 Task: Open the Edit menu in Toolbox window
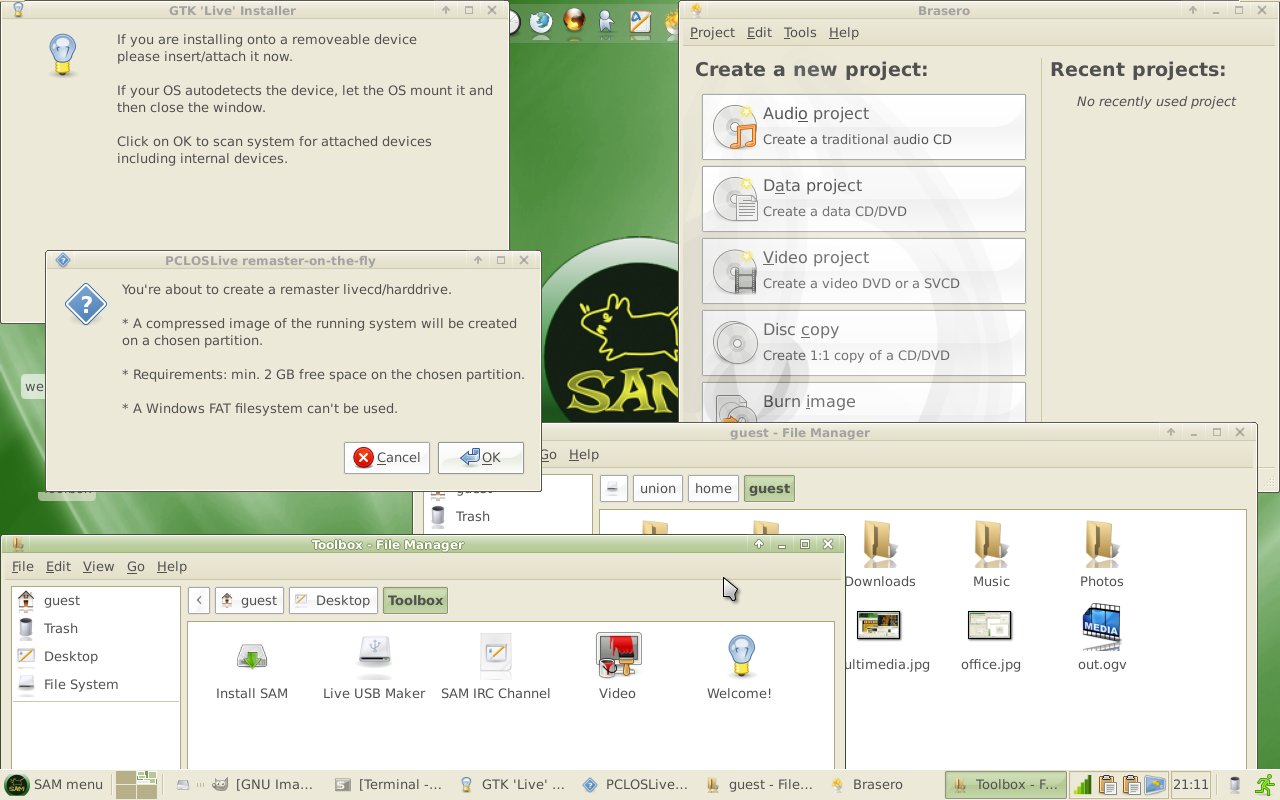58,566
